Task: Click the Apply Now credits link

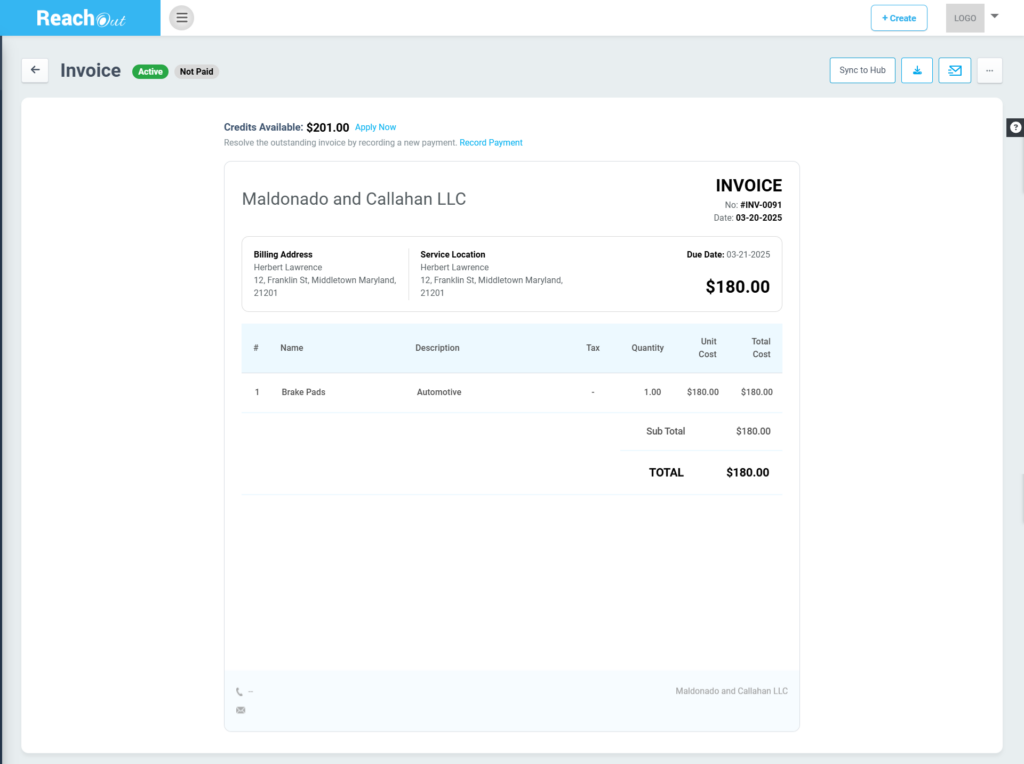Action: point(375,127)
